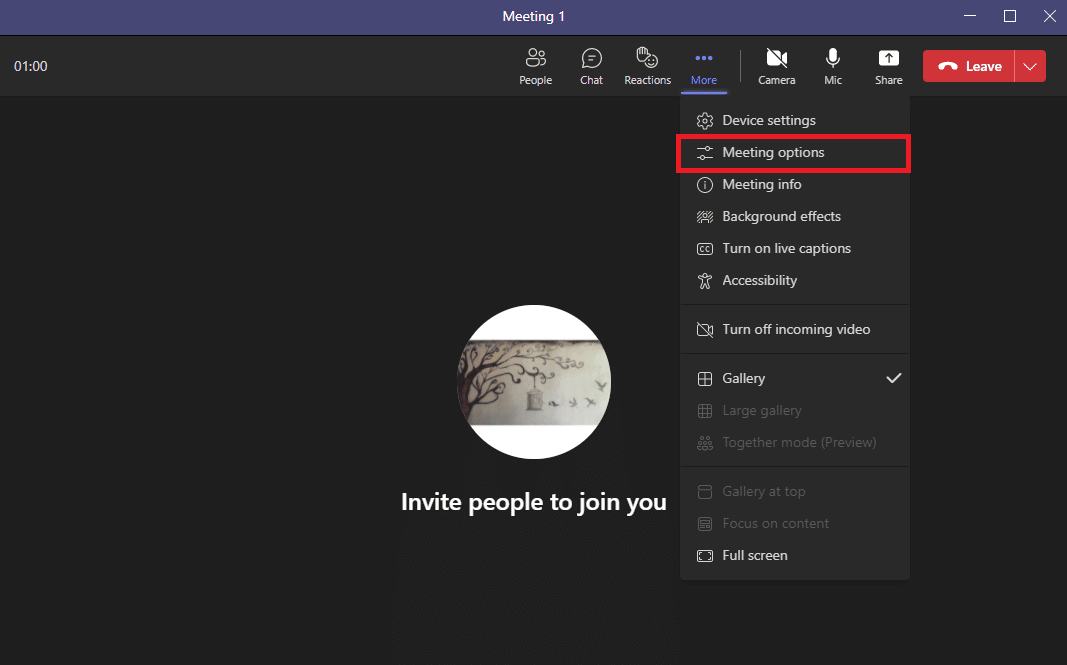Close the More actions menu button

704,66
